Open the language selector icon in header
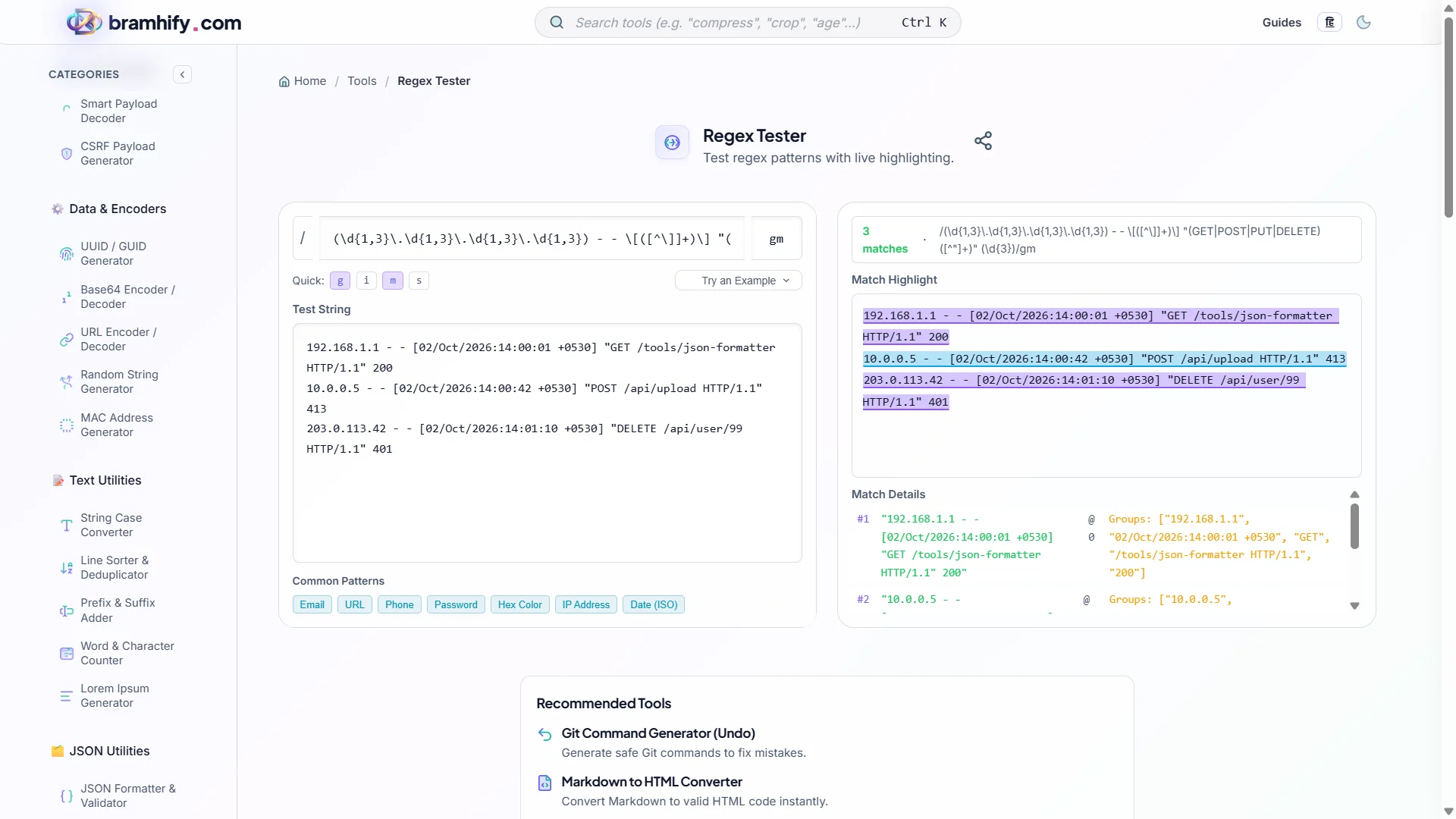The image size is (1456, 819). coord(1329,23)
